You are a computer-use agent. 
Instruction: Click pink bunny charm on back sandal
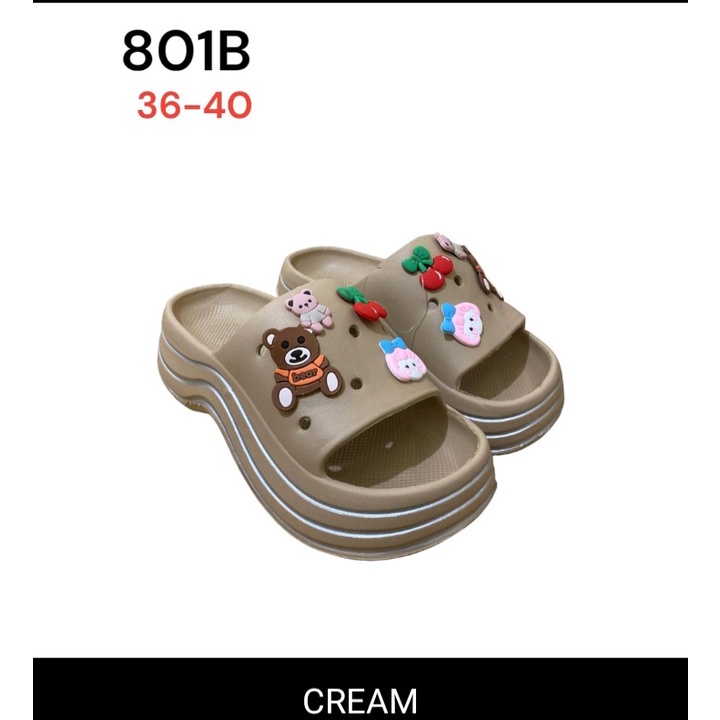[463, 324]
